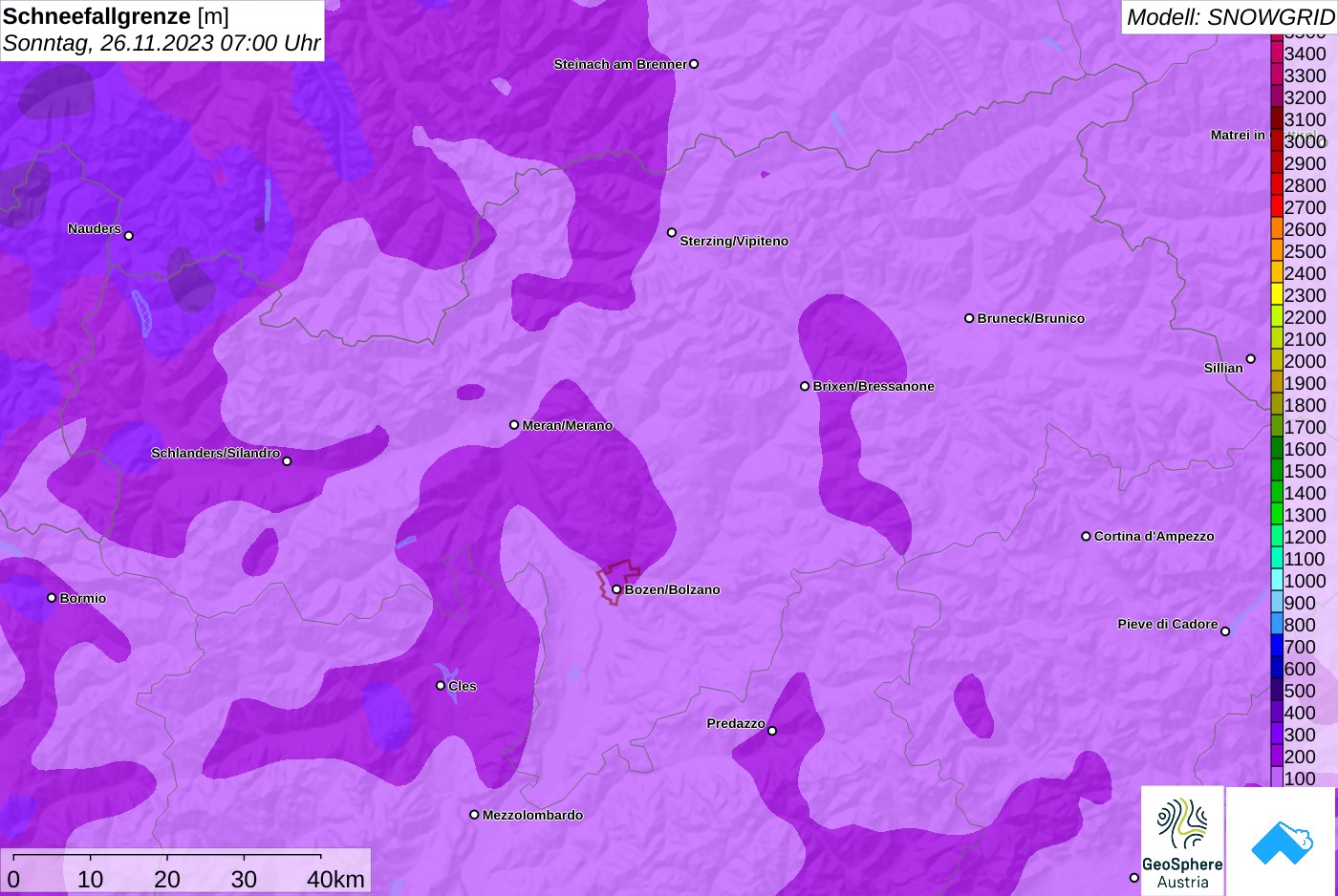
Task: Click the 1500 m green legend swatch
Action: [x=1276, y=469]
